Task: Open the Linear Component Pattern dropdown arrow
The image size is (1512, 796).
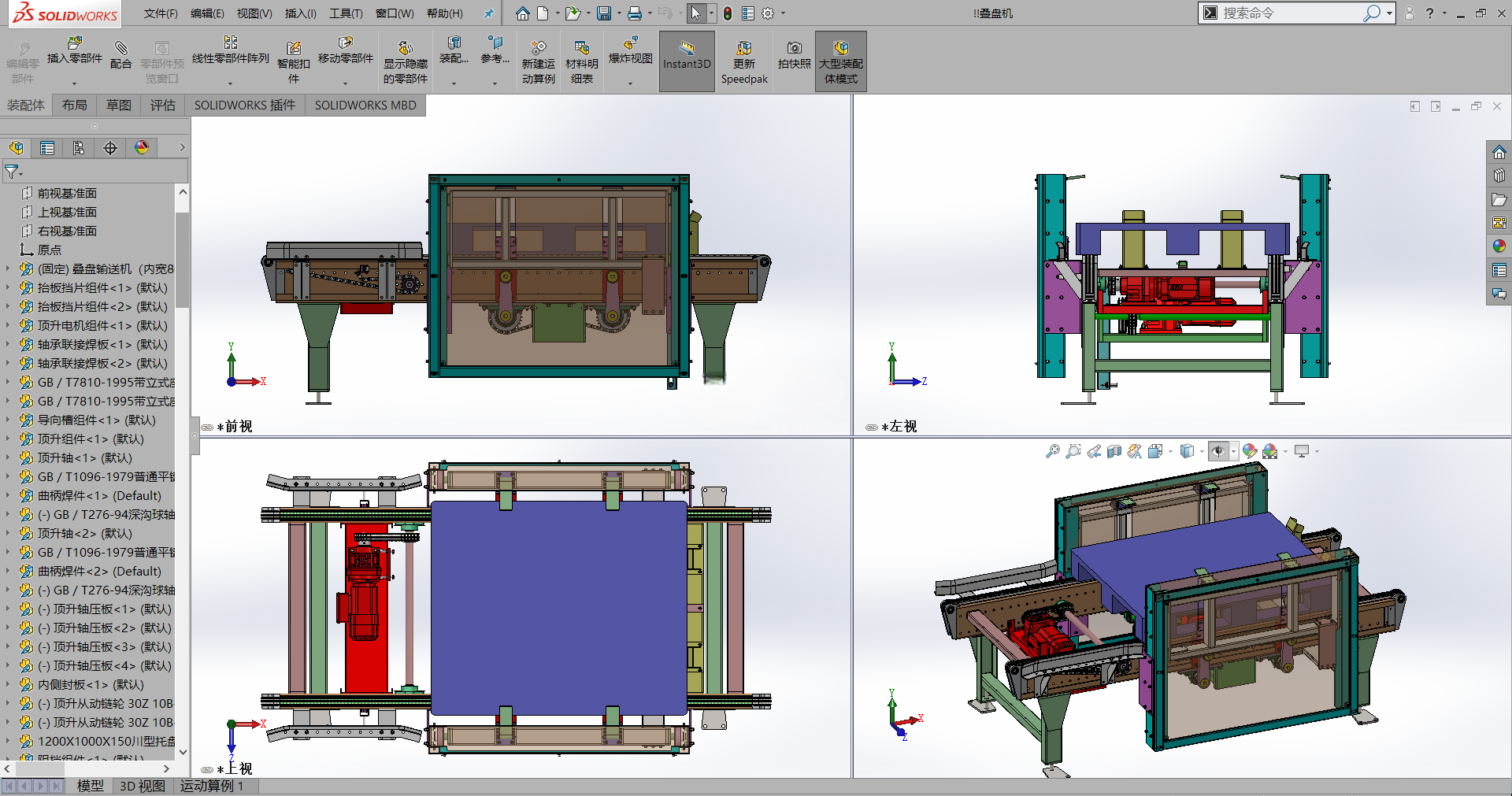Action: [230, 83]
